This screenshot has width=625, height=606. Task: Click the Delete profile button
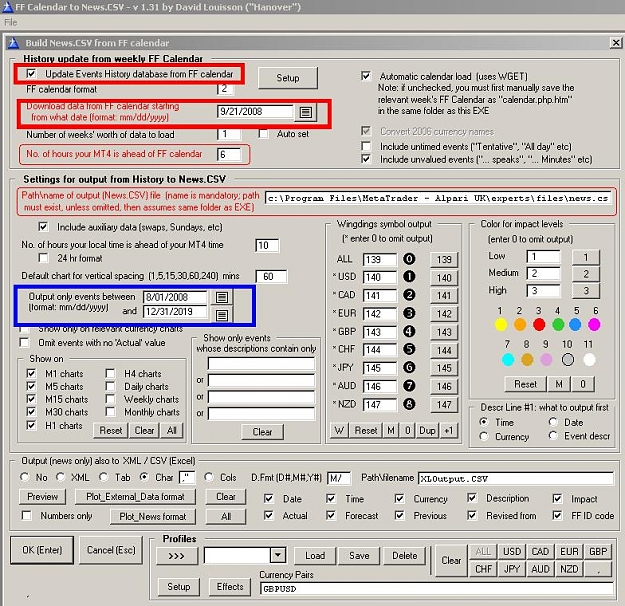pos(405,556)
